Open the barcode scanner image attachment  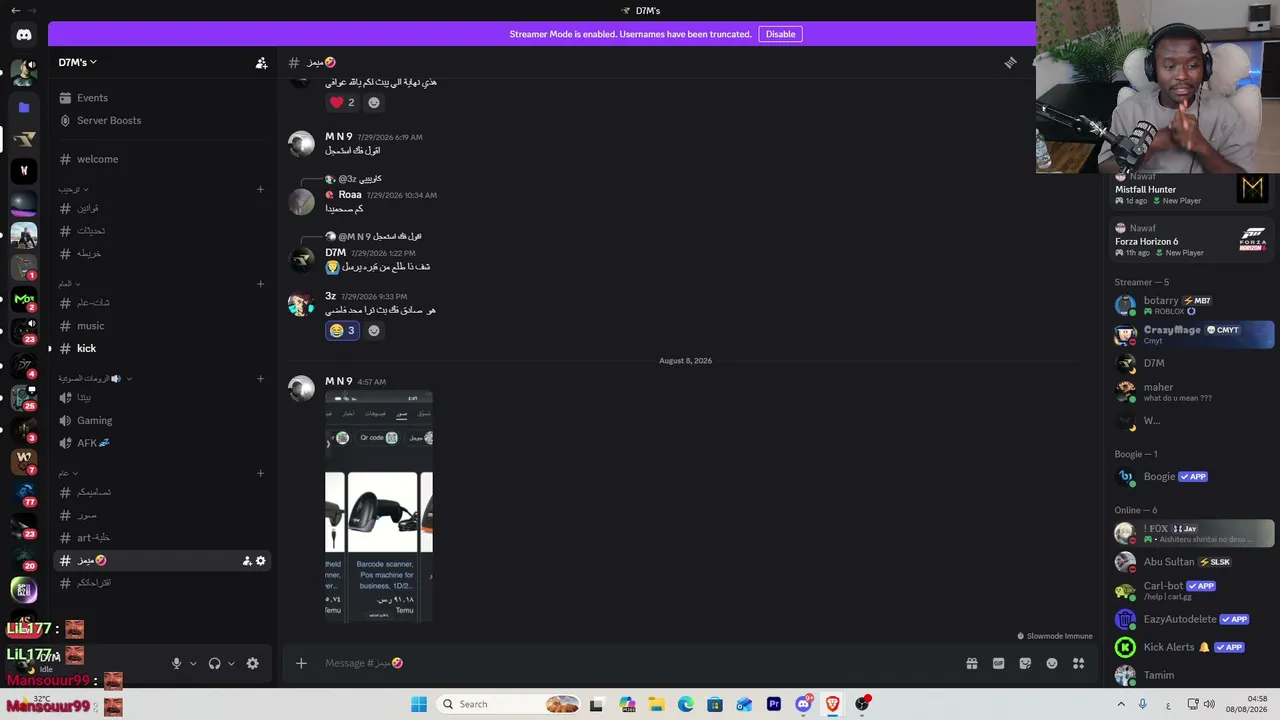[x=379, y=506]
